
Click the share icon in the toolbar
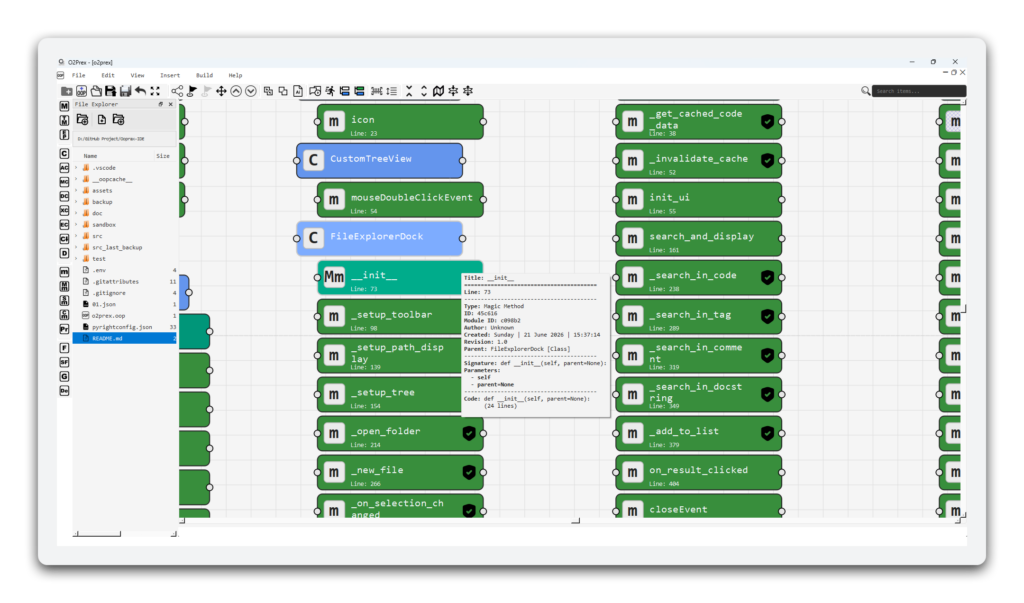177,91
